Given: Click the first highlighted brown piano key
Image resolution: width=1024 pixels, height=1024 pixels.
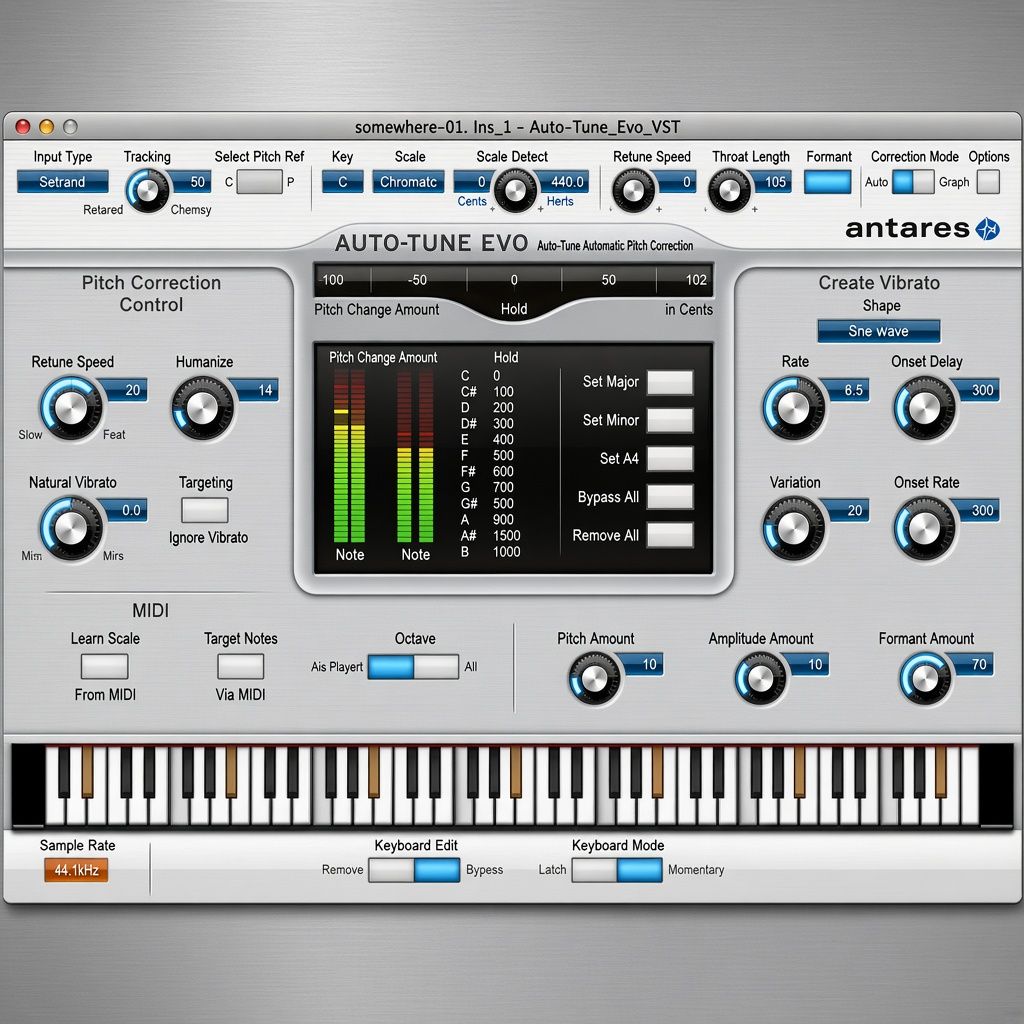Looking at the screenshot, I should click(87, 773).
